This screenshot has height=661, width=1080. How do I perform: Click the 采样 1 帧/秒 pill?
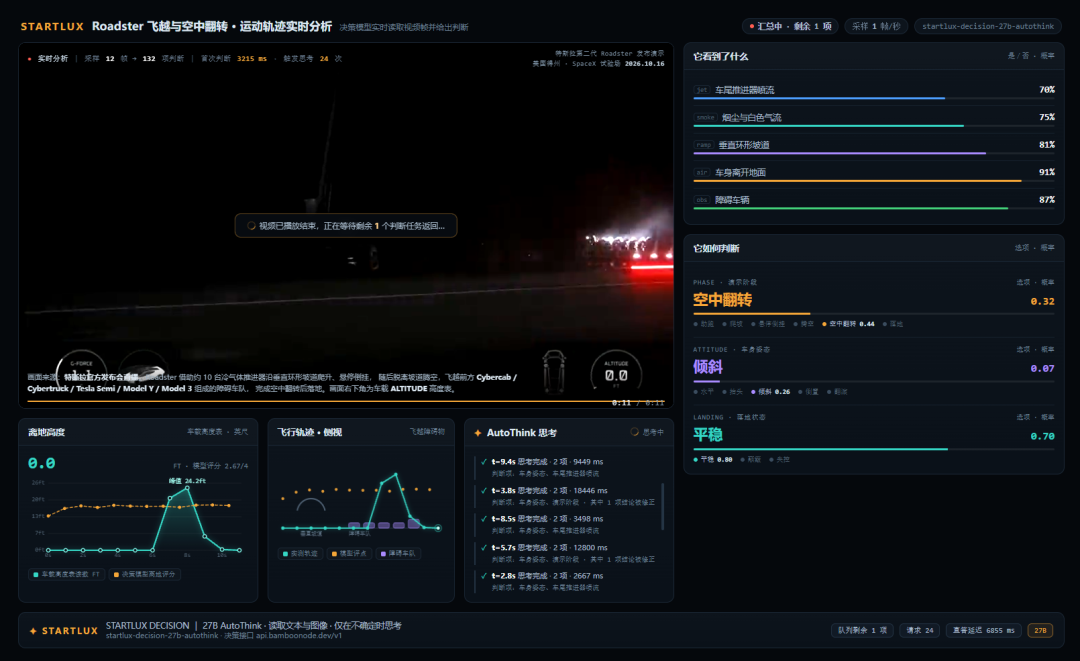pos(876,27)
